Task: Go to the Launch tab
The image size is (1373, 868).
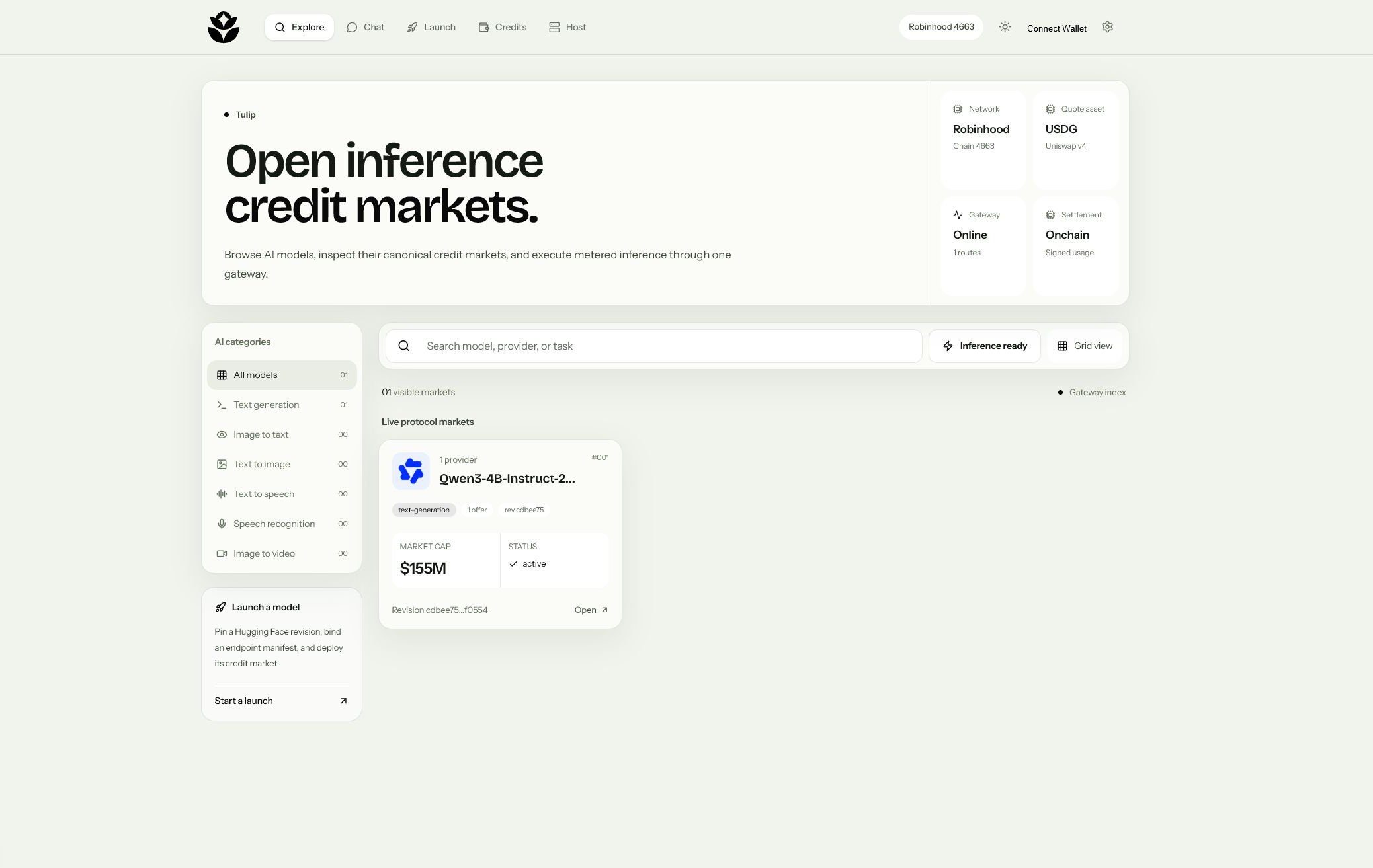Action: click(431, 27)
